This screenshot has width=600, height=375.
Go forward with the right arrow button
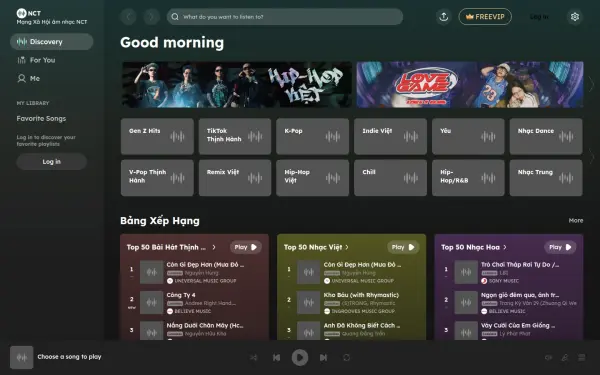click(152, 17)
